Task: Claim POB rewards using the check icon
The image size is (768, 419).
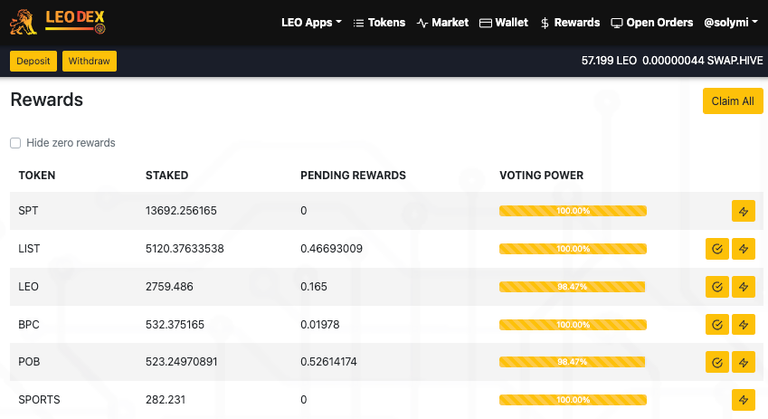Action: [717, 362]
